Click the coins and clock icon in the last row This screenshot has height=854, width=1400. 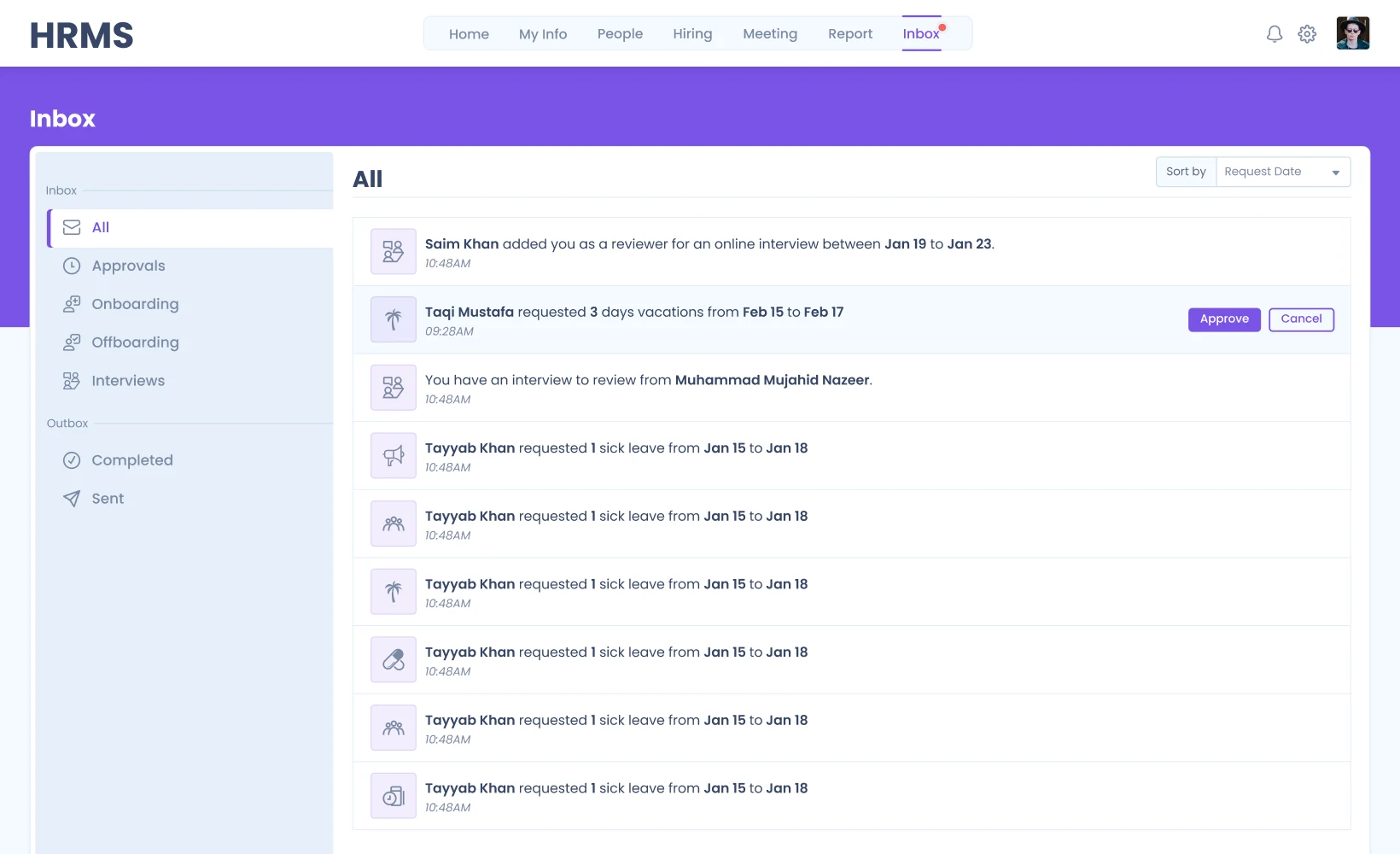pyautogui.click(x=394, y=796)
